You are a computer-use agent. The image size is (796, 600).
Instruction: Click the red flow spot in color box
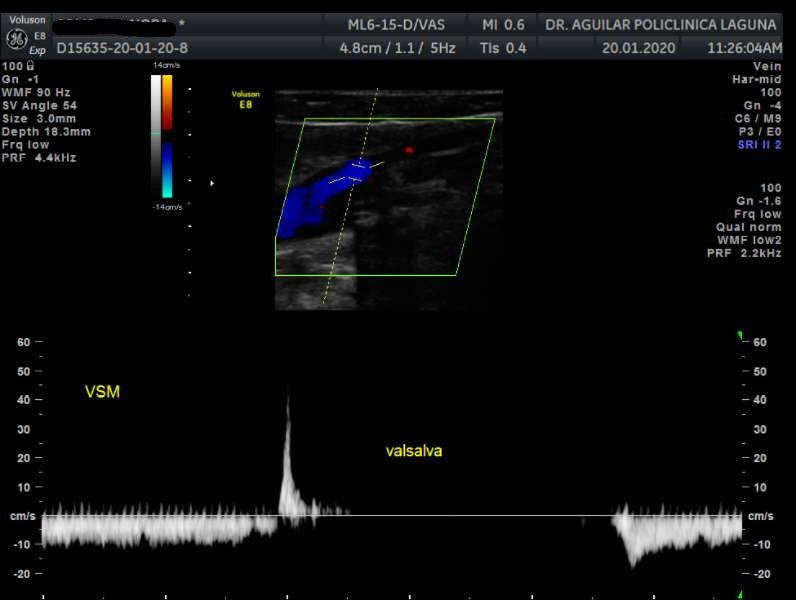click(x=408, y=150)
